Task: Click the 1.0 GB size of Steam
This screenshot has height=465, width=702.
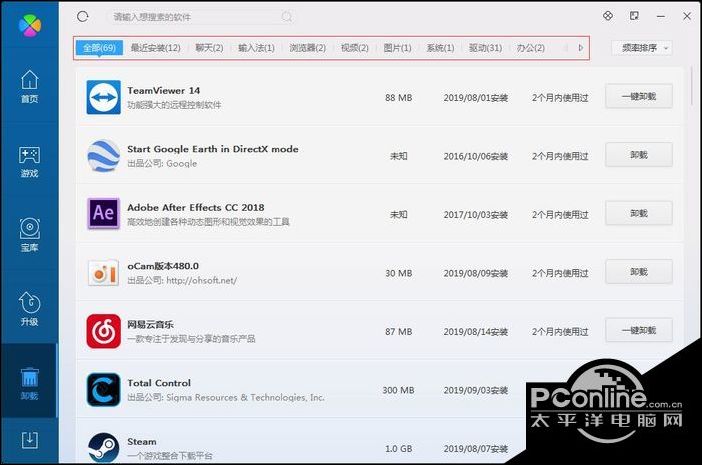Action: point(398,449)
